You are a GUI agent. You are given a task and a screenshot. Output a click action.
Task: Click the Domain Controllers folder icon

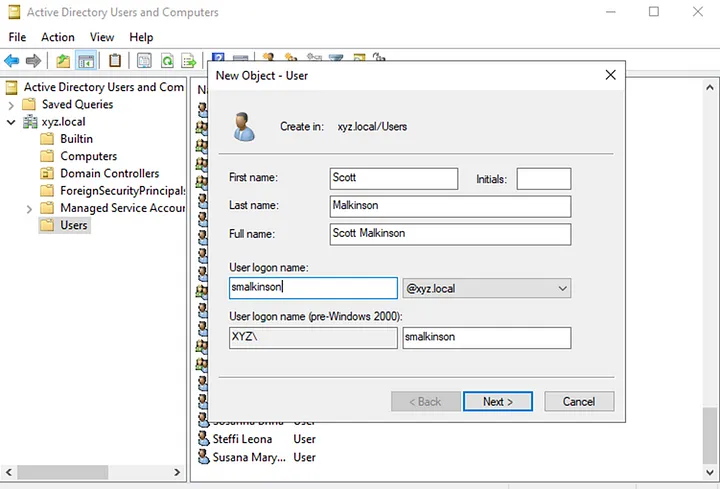47,173
